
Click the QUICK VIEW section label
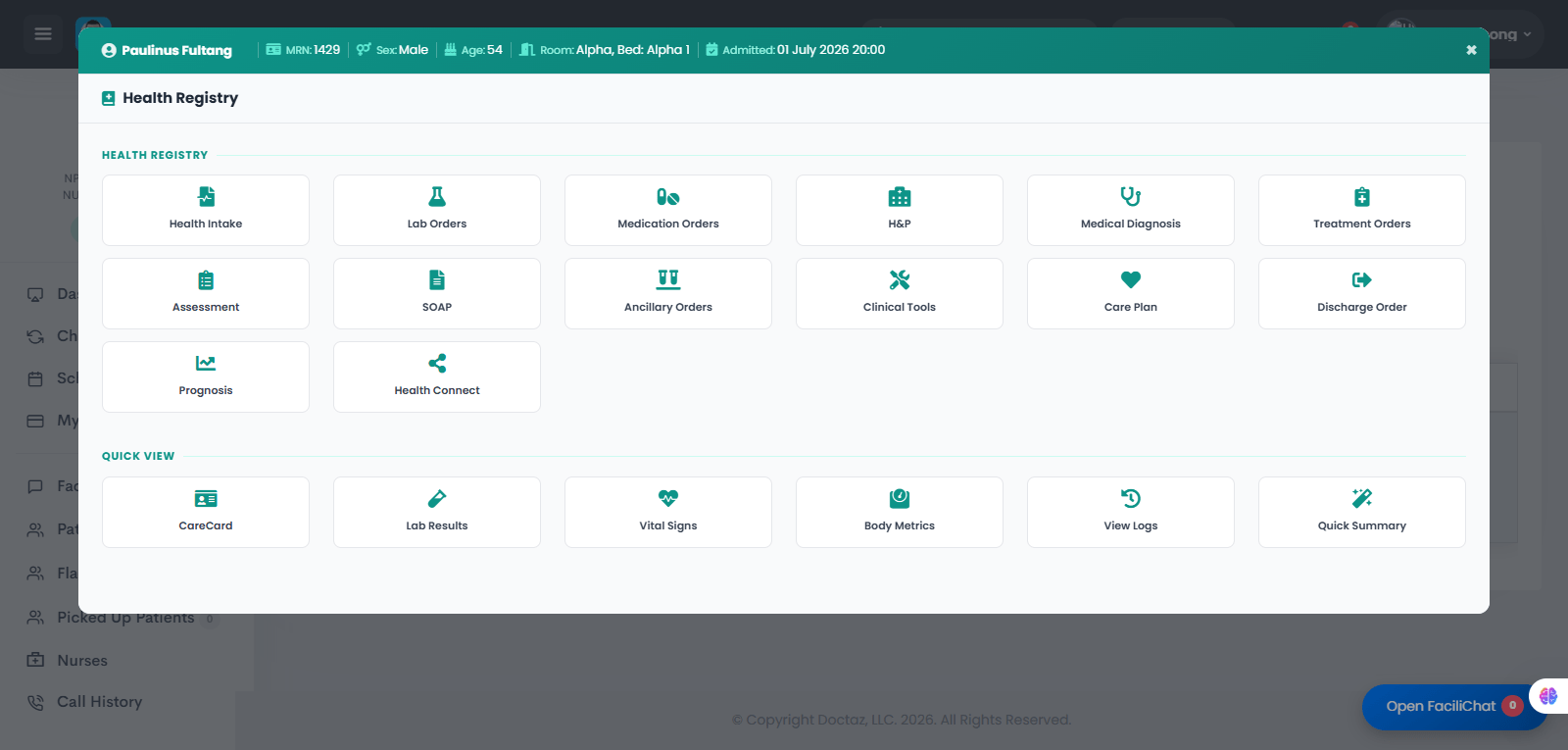(138, 456)
